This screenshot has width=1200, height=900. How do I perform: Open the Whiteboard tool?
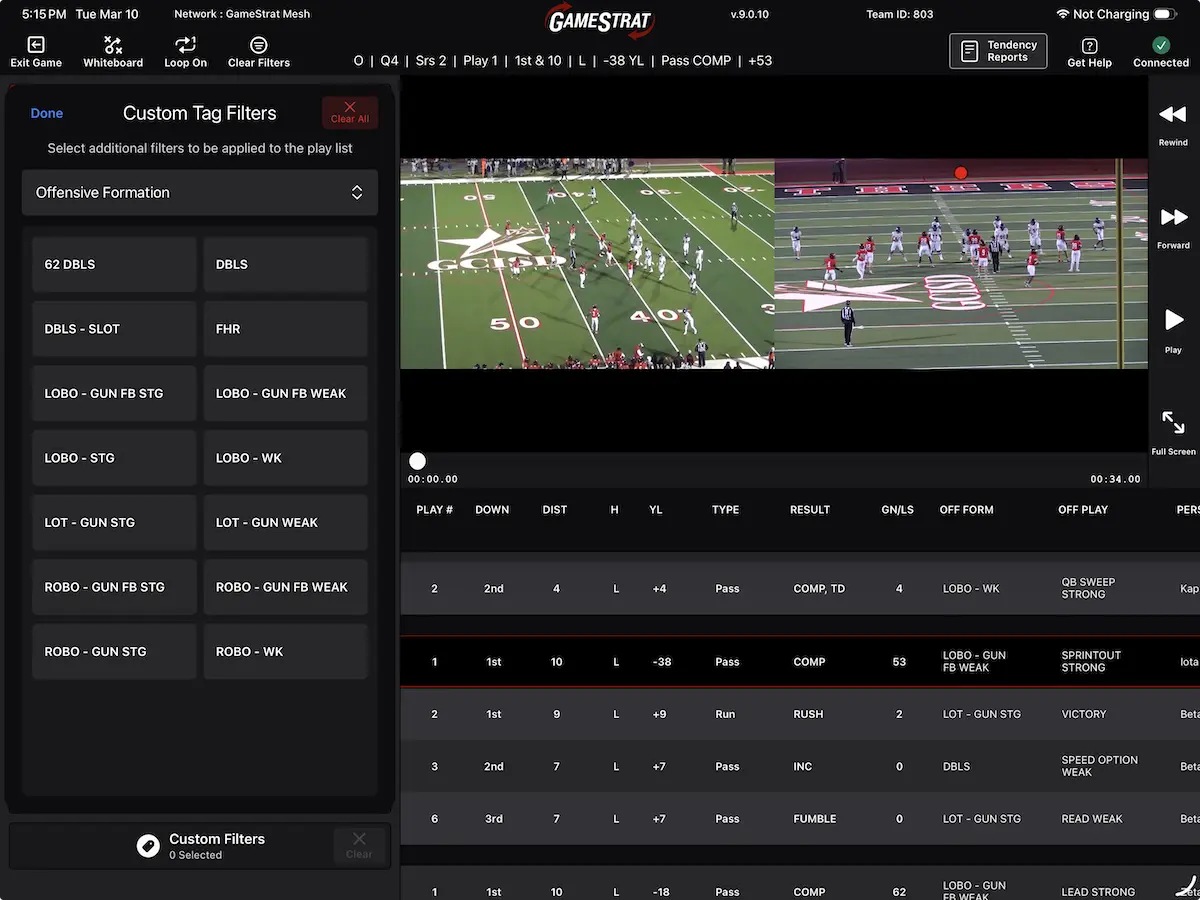[113, 46]
